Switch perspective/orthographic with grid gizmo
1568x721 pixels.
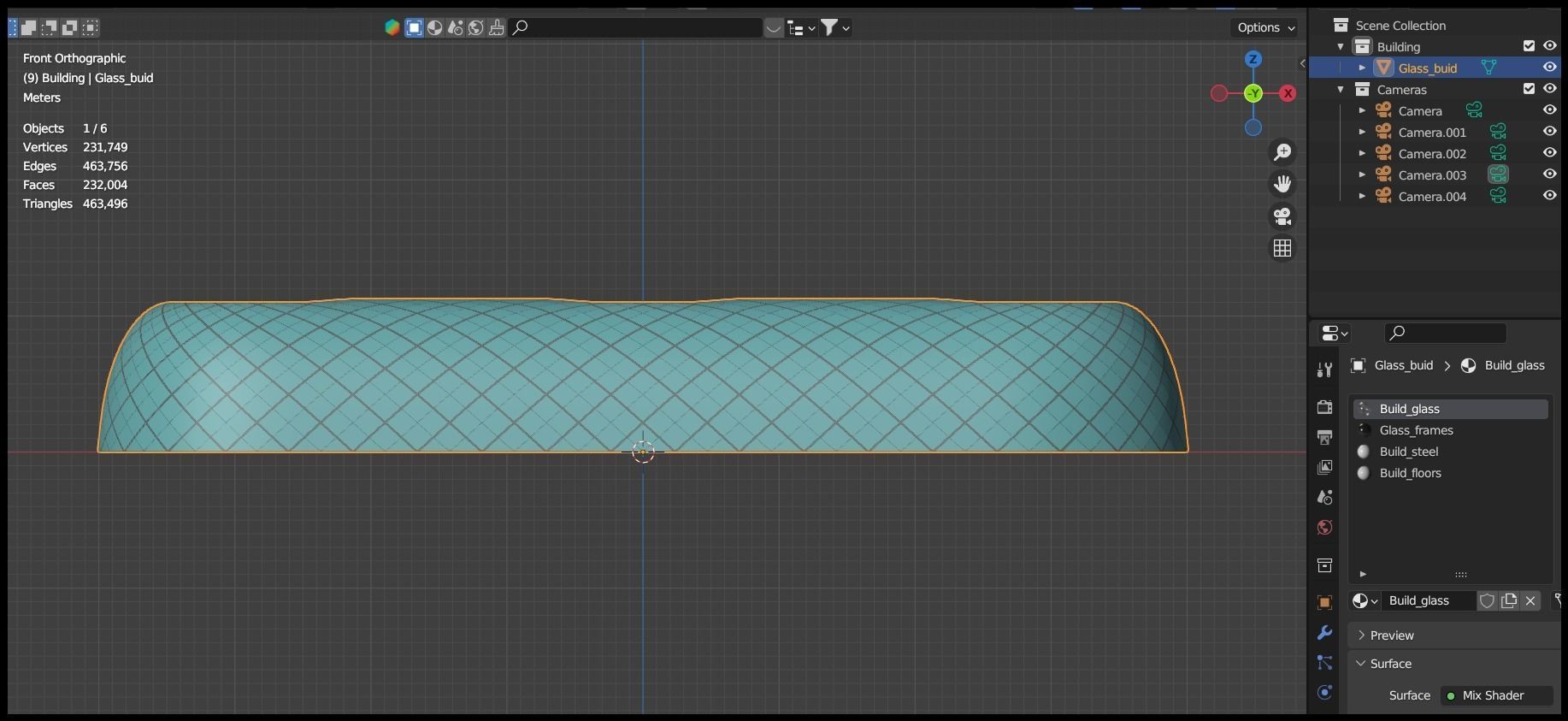point(1282,248)
